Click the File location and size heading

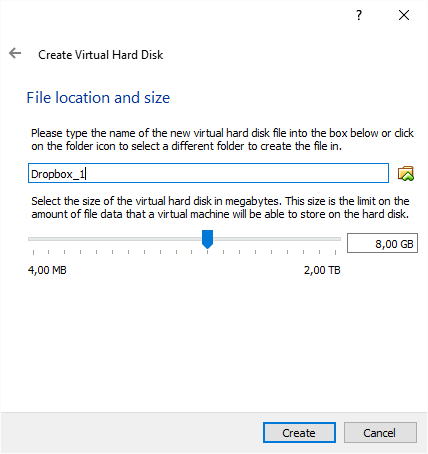click(x=98, y=98)
